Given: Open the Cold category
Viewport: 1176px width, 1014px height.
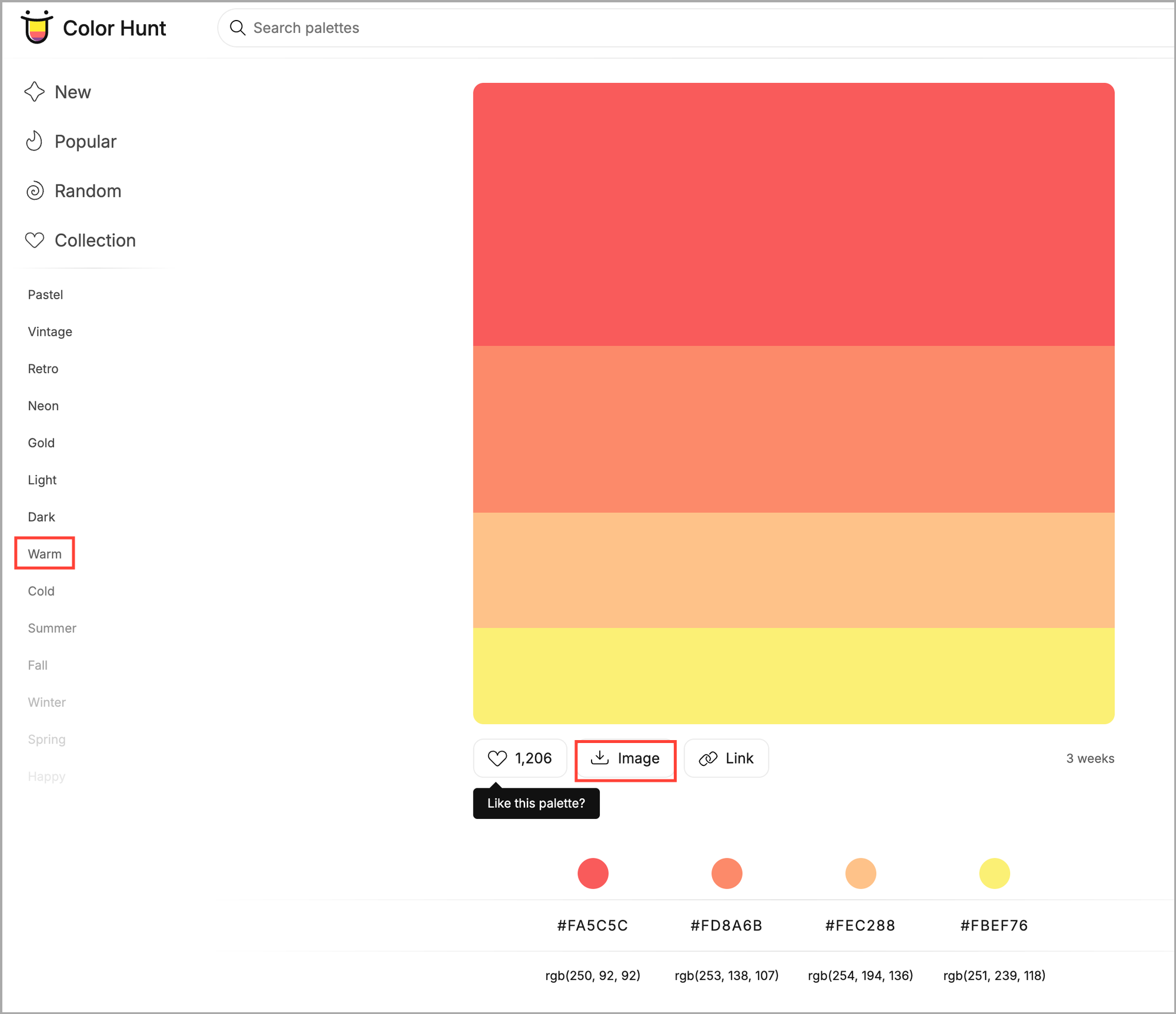Looking at the screenshot, I should pyautogui.click(x=41, y=591).
